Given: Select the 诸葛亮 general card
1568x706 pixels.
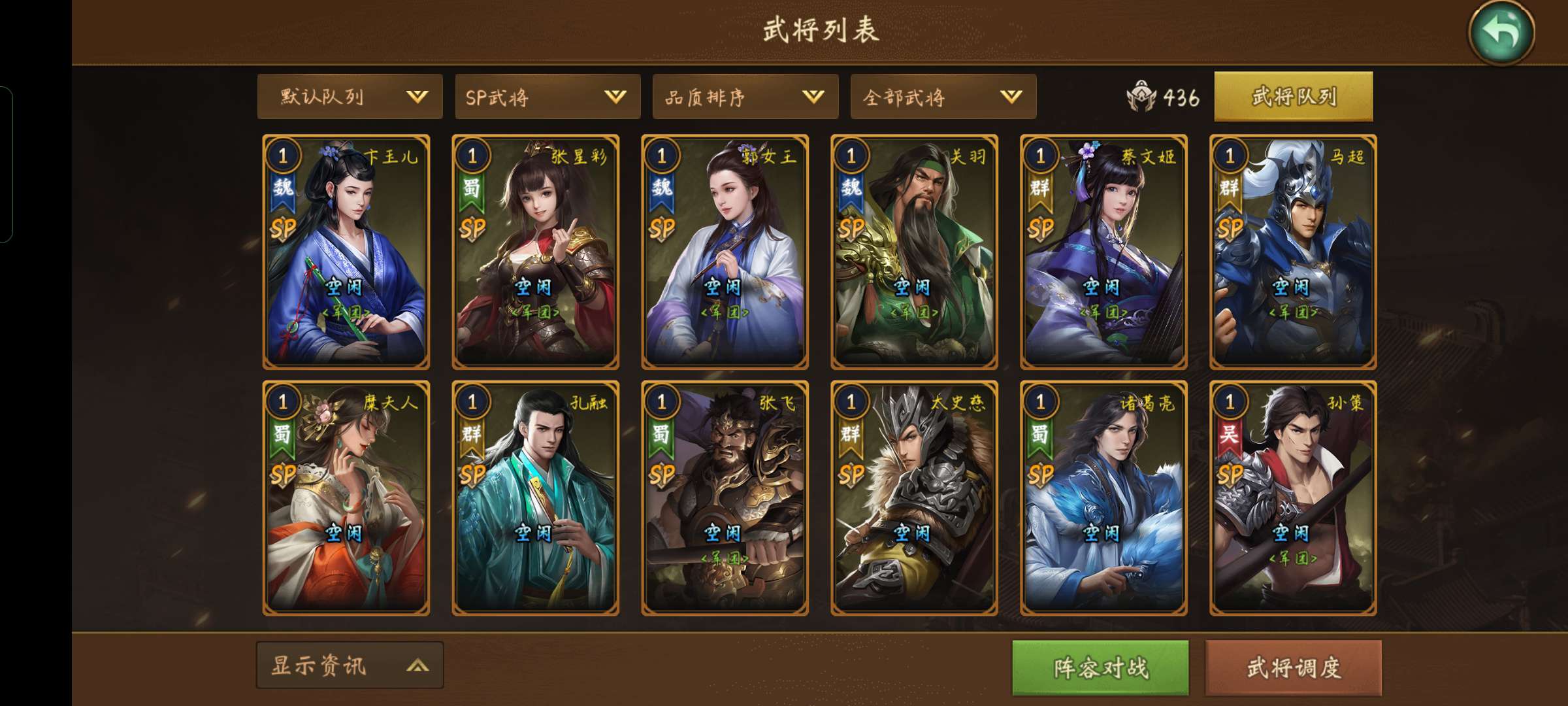Looking at the screenshot, I should pyautogui.click(x=1103, y=498).
